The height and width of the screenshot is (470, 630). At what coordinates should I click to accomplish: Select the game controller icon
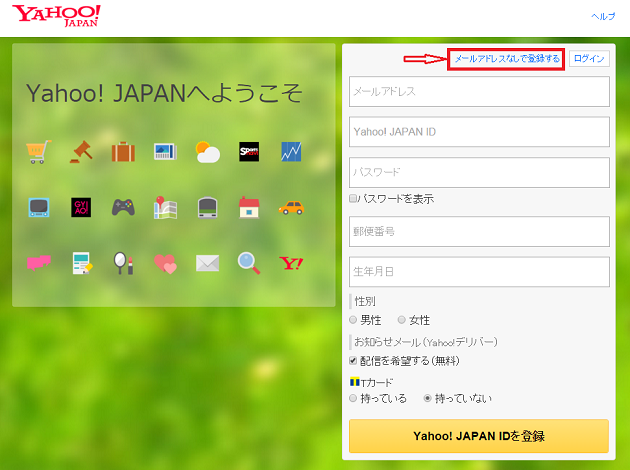click(x=123, y=207)
